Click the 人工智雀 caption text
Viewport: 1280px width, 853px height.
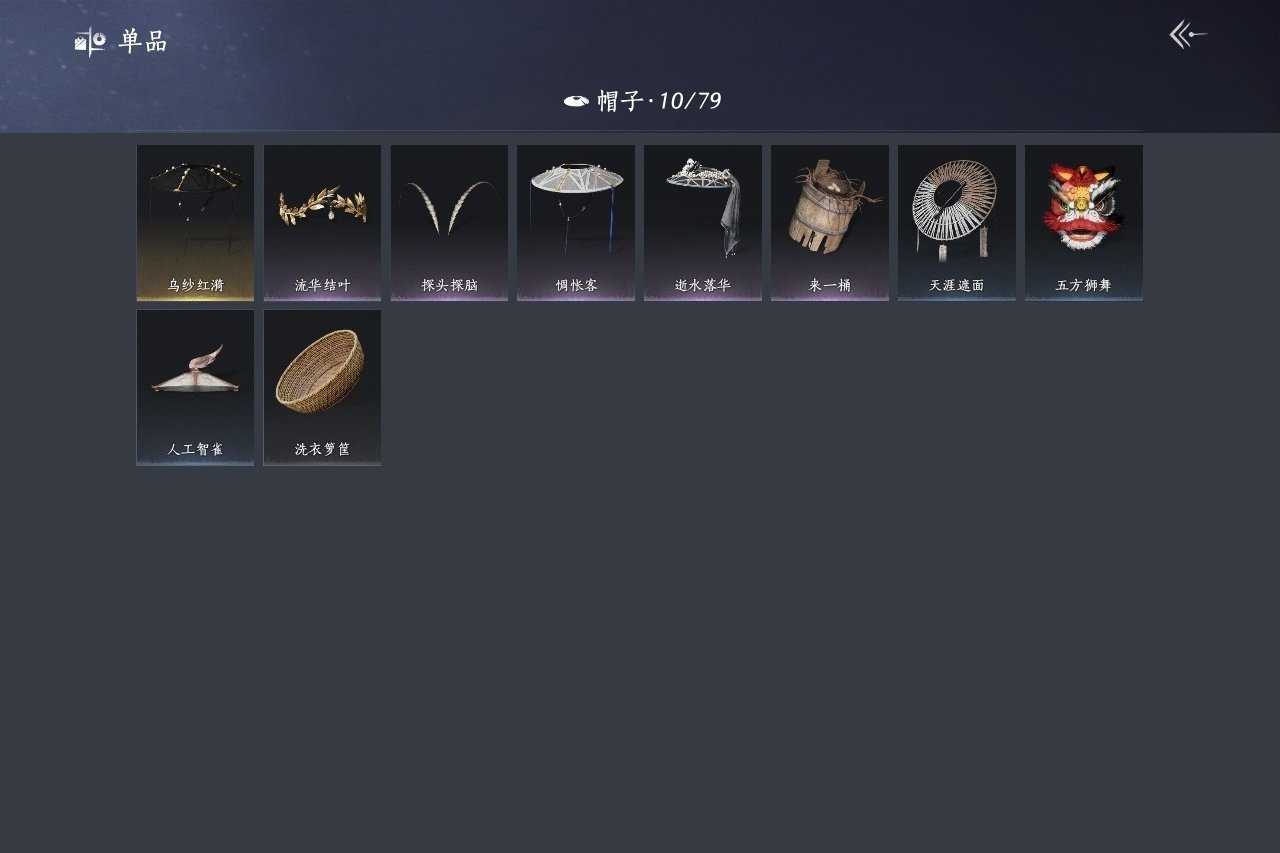196,450
